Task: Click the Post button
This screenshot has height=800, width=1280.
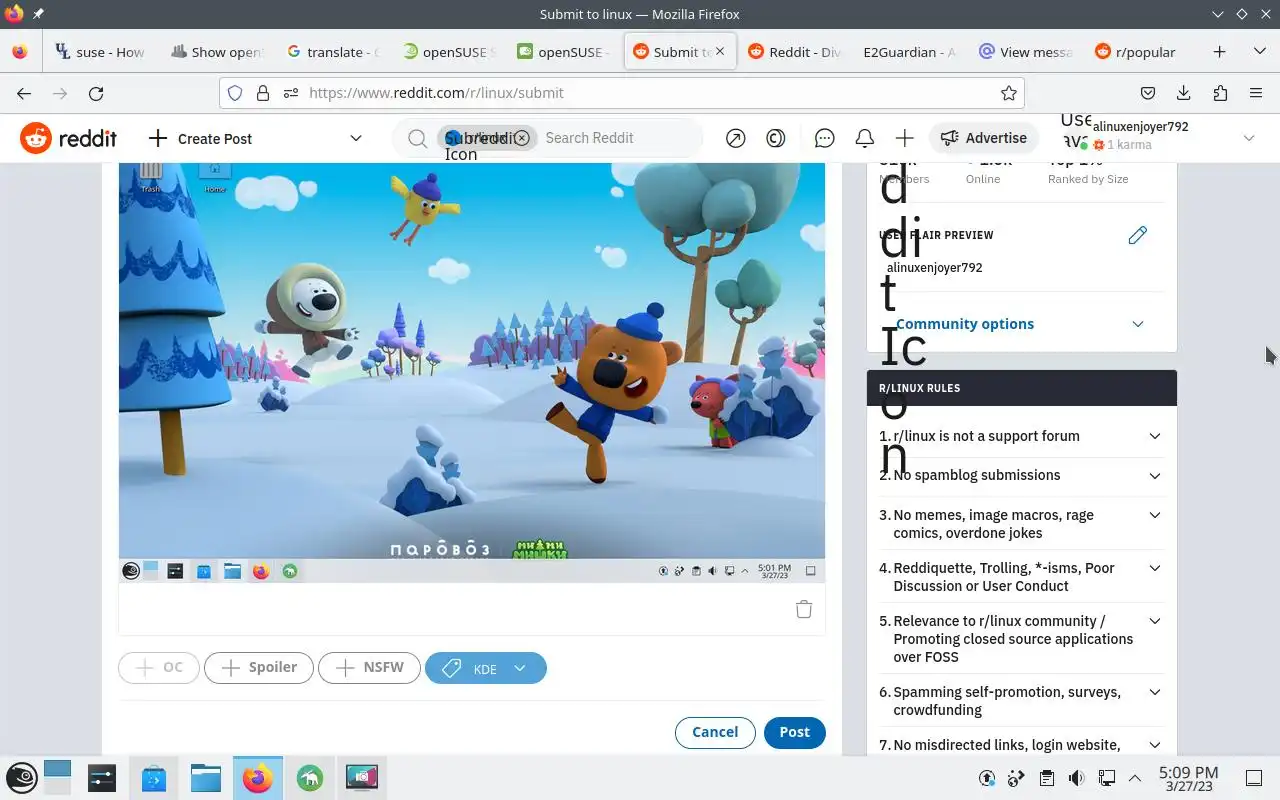Action: point(795,732)
